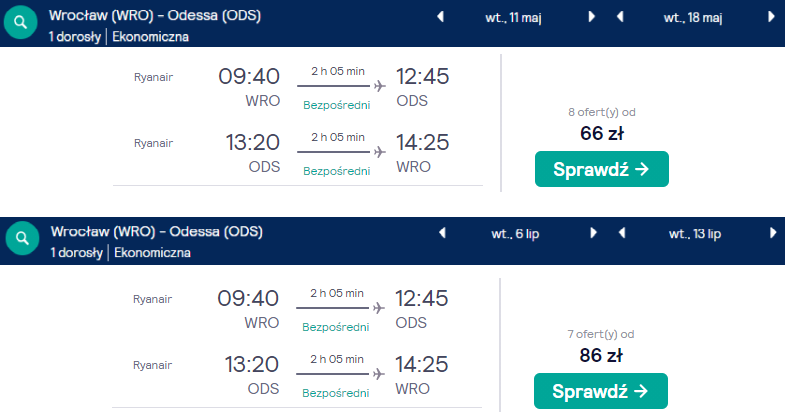Go to the day before wt., 18 maj

[x=620, y=17]
